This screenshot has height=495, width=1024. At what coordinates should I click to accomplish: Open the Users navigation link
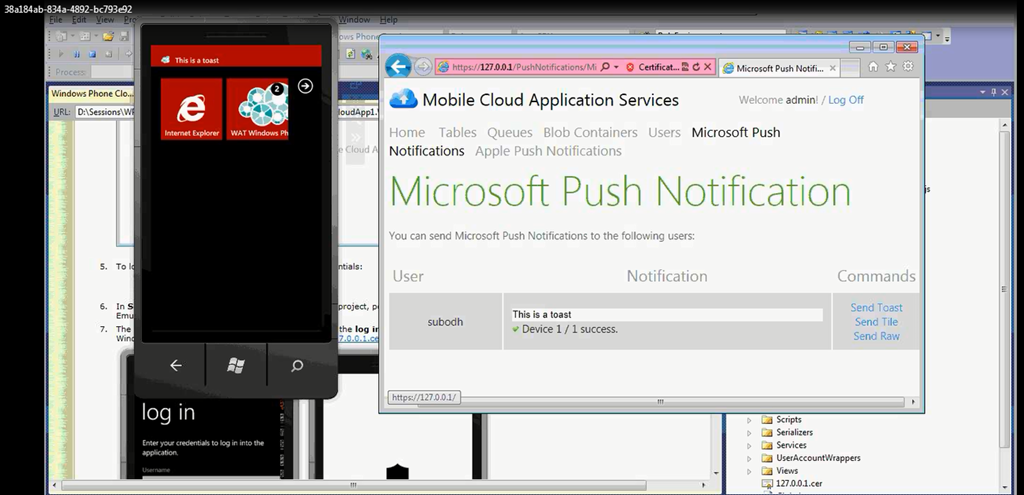(x=664, y=133)
